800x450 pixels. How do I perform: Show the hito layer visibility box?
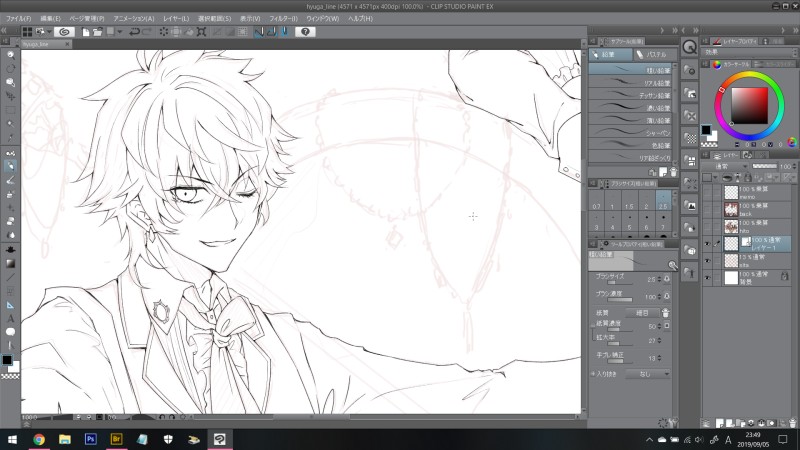pyautogui.click(x=707, y=226)
